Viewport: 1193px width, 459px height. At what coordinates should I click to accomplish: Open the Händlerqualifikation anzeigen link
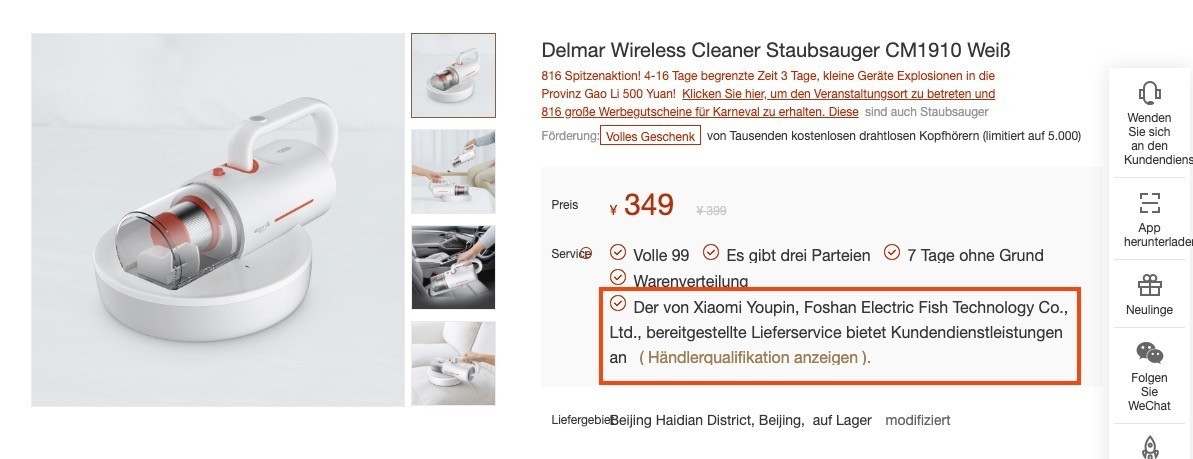[x=755, y=357]
